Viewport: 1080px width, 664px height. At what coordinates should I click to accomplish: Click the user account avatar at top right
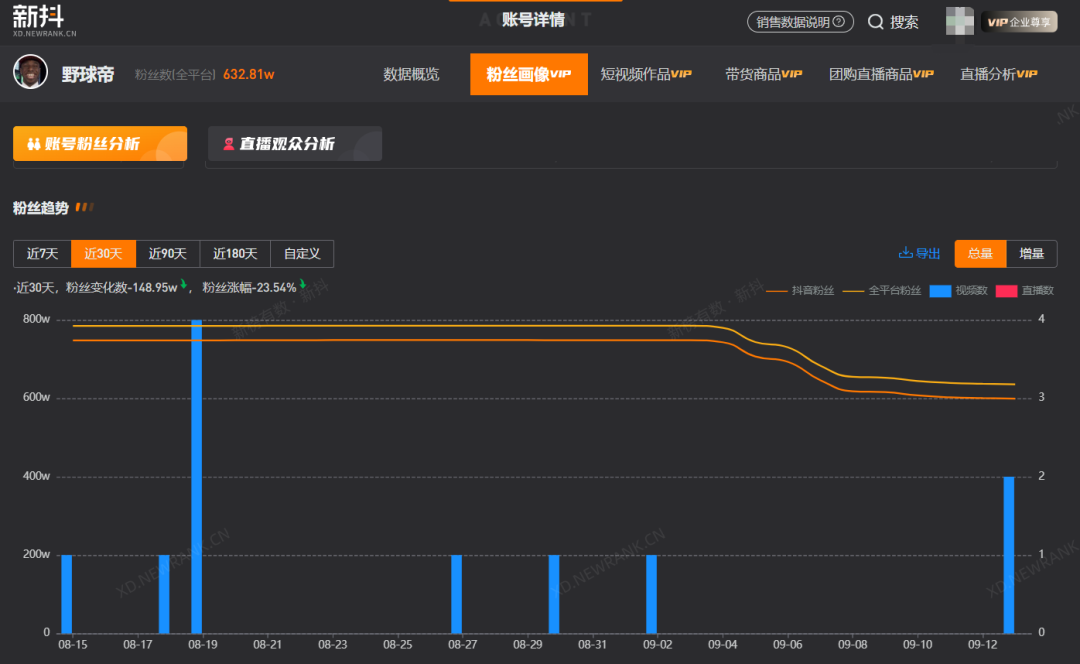click(960, 22)
